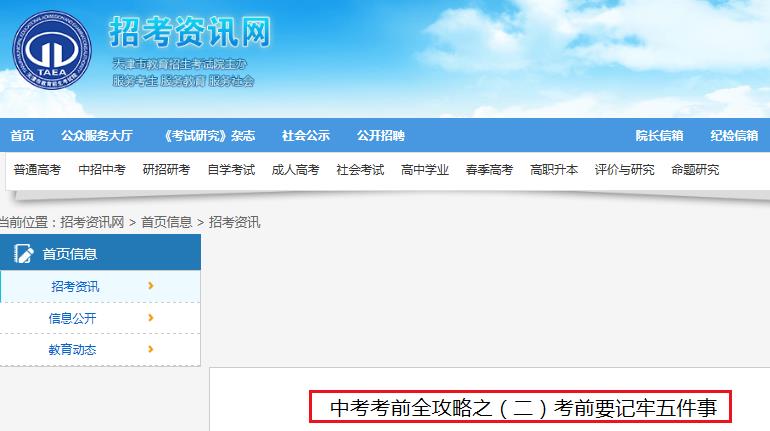Visit the 社会考试 section
The height and width of the screenshot is (431, 770).
click(x=360, y=170)
